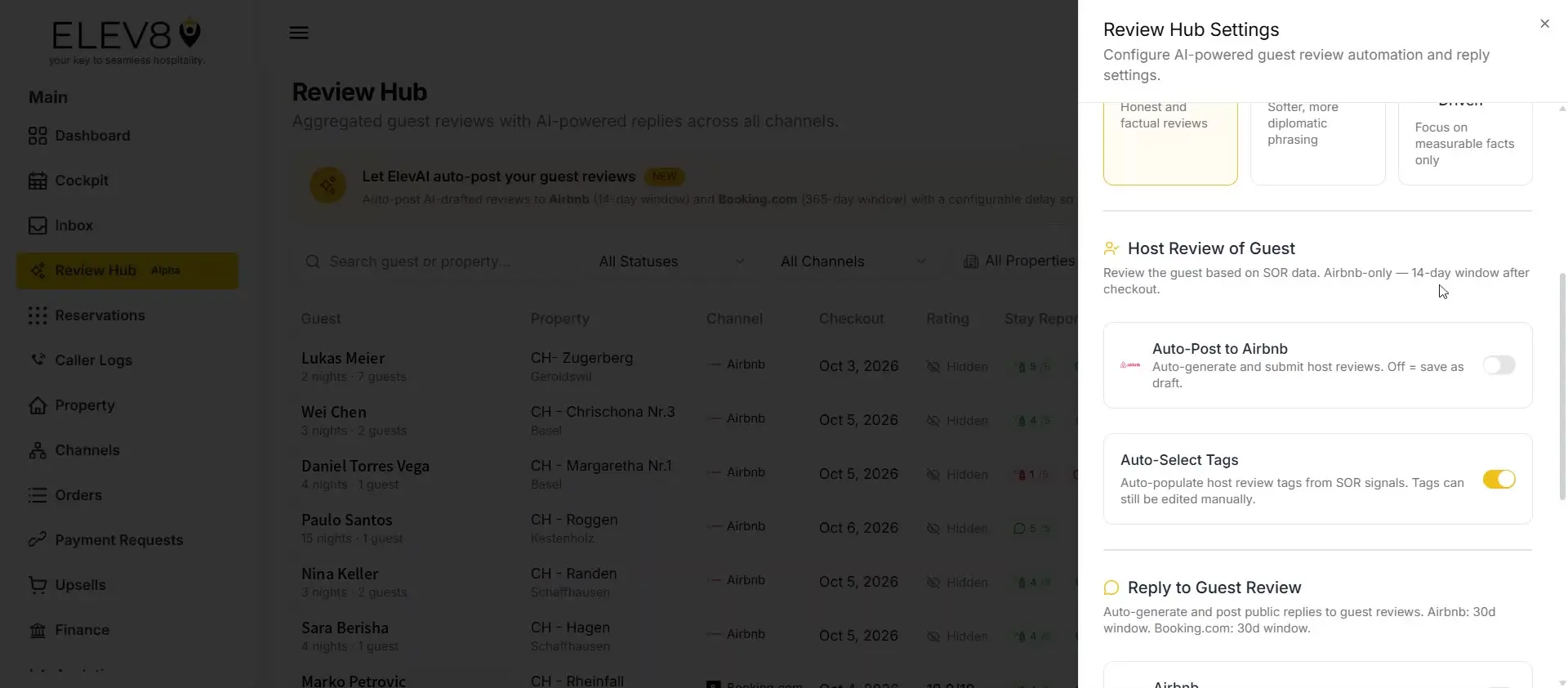Turn off the Auto-Select Tags toggle

click(x=1499, y=479)
